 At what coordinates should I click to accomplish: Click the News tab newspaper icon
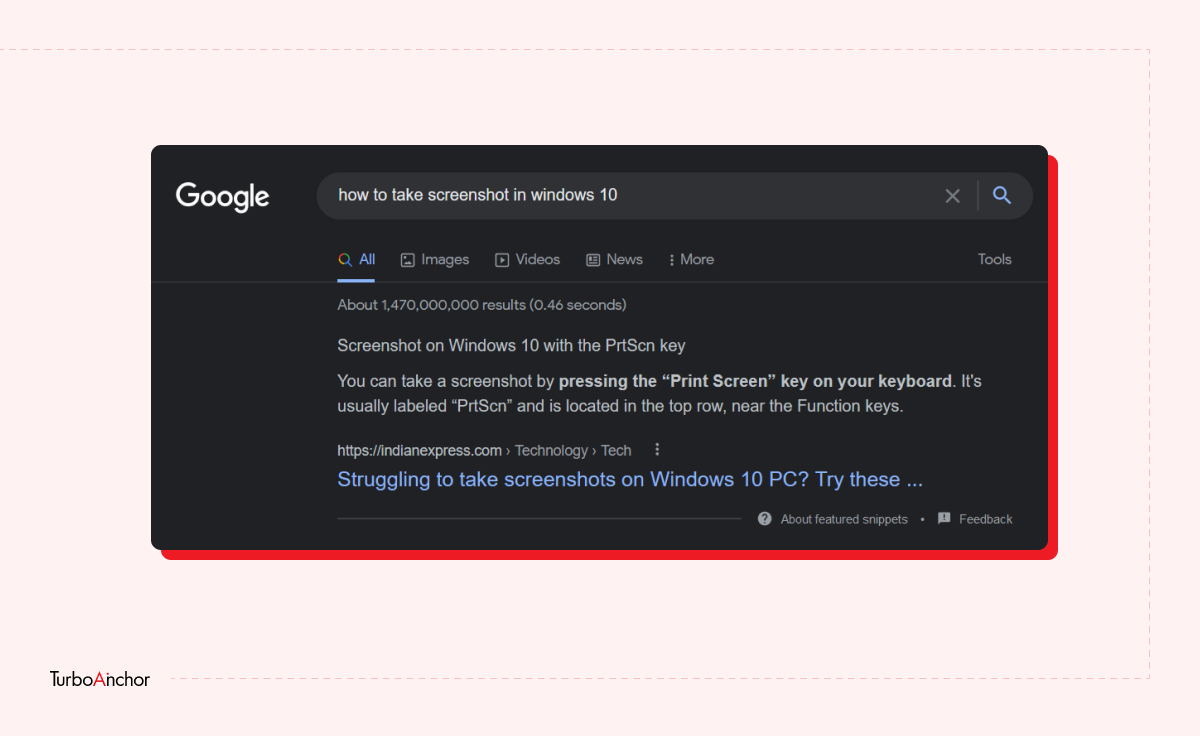click(593, 260)
